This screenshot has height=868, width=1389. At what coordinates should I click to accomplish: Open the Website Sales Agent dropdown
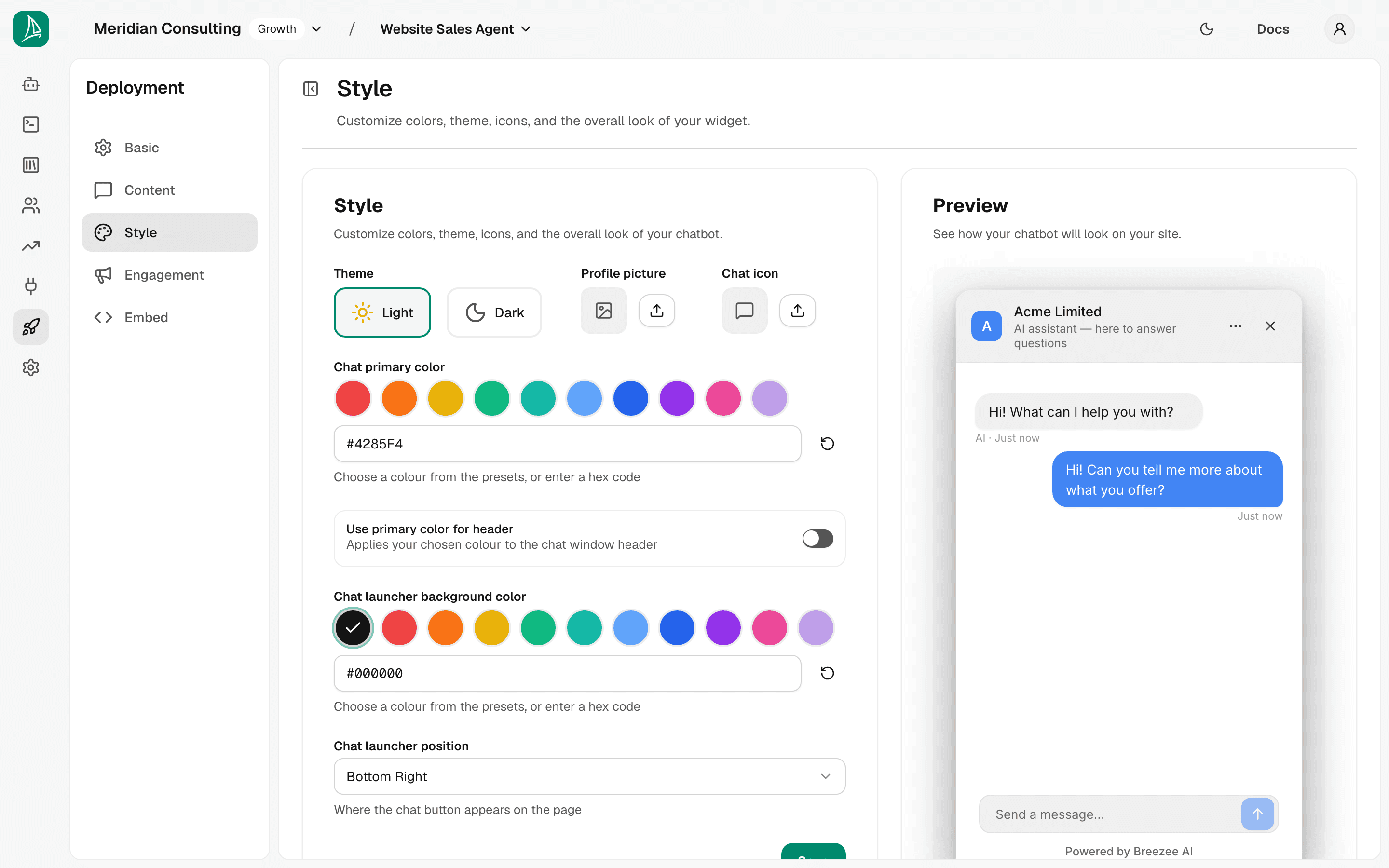click(x=456, y=29)
